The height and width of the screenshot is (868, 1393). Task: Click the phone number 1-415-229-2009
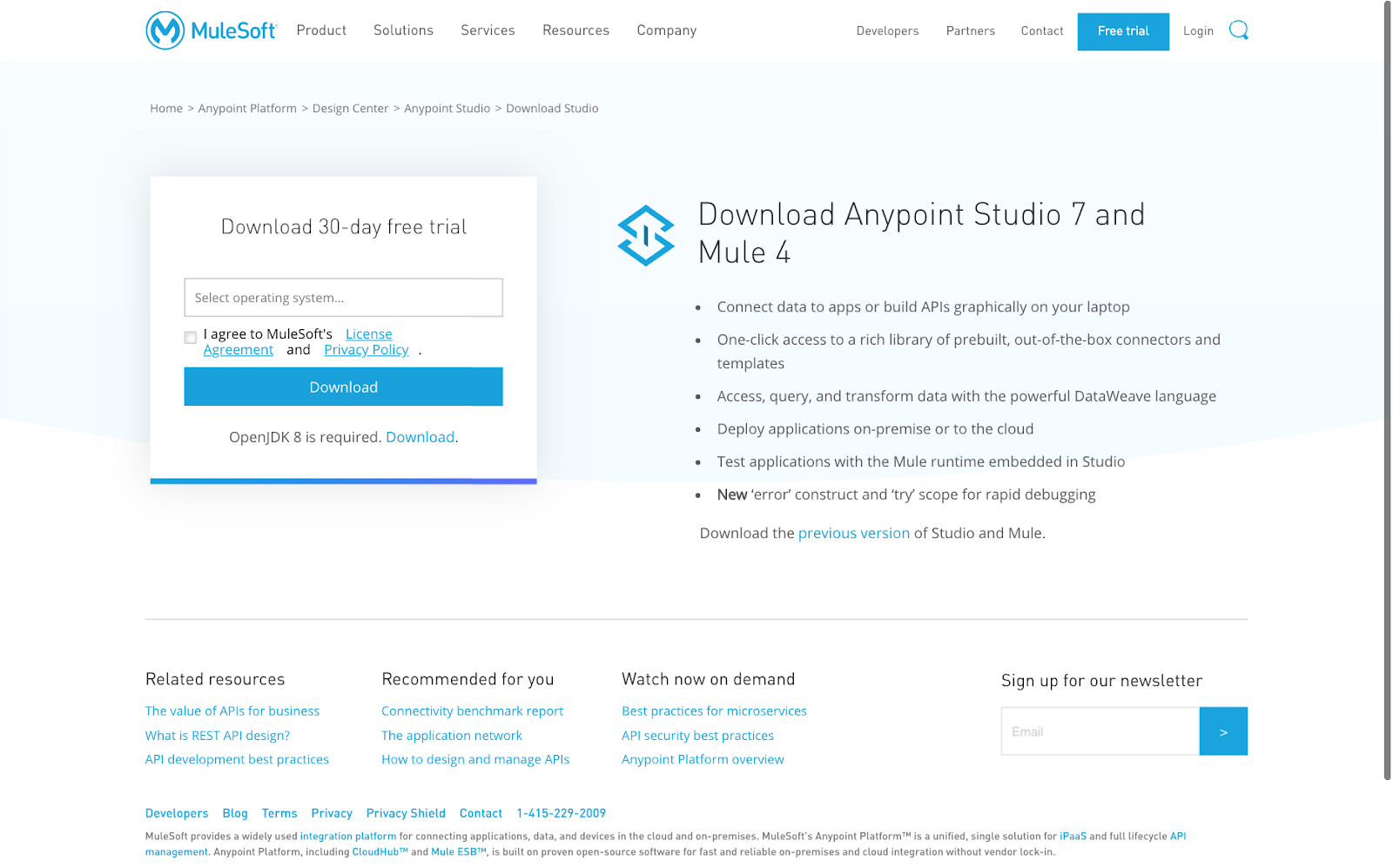click(561, 813)
